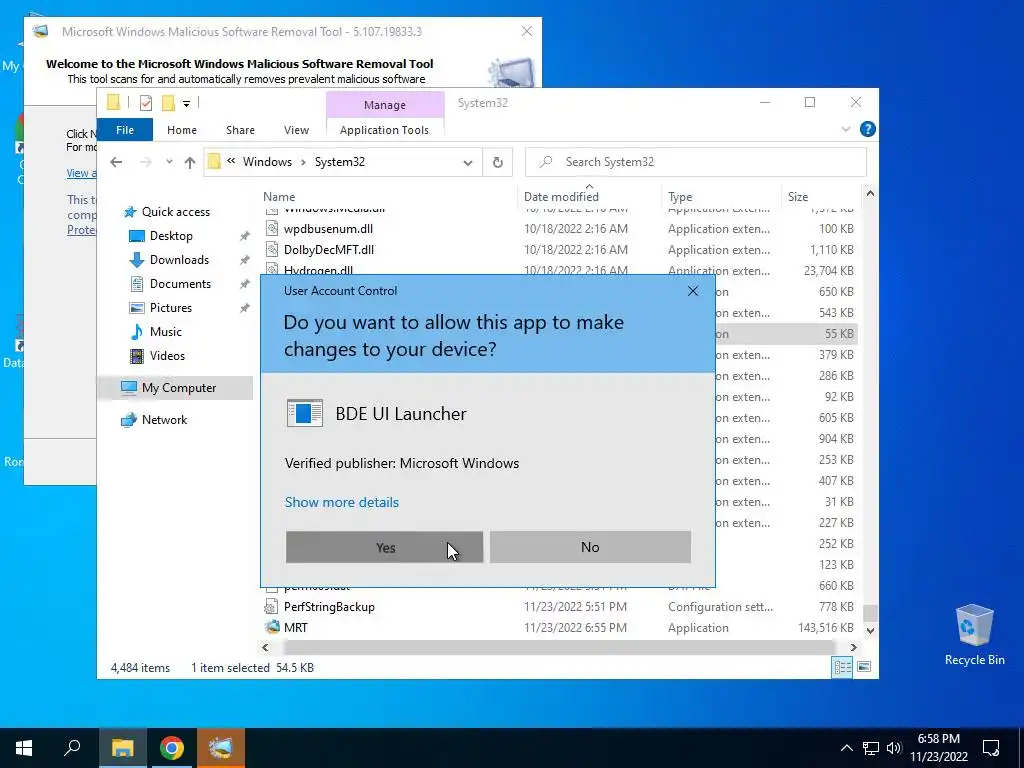
Task: Click the BDE UI Launcher app icon
Action: tap(305, 413)
